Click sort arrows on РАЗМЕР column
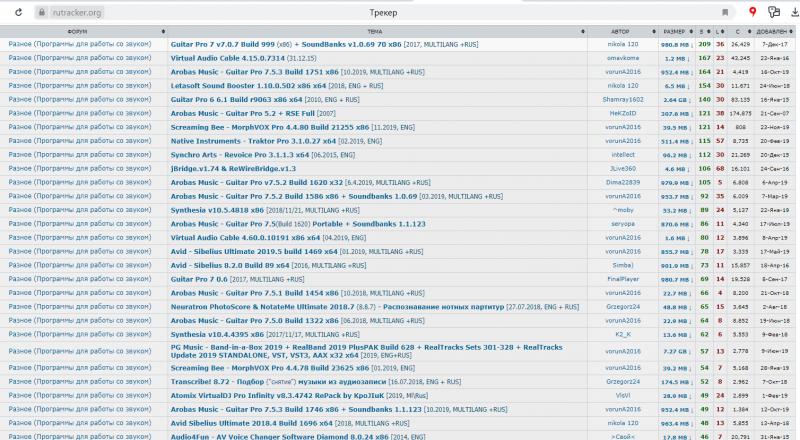The height and width of the screenshot is (440, 800). tap(691, 32)
